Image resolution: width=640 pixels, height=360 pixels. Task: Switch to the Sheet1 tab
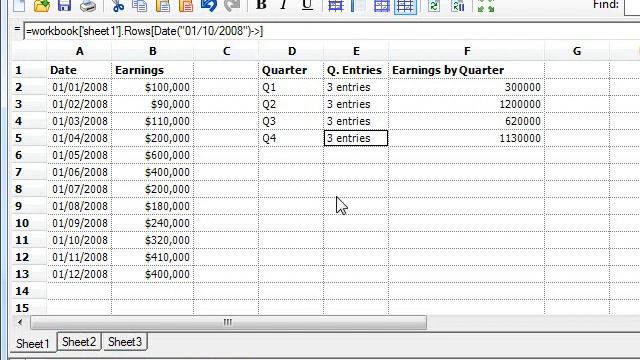pyautogui.click(x=33, y=344)
